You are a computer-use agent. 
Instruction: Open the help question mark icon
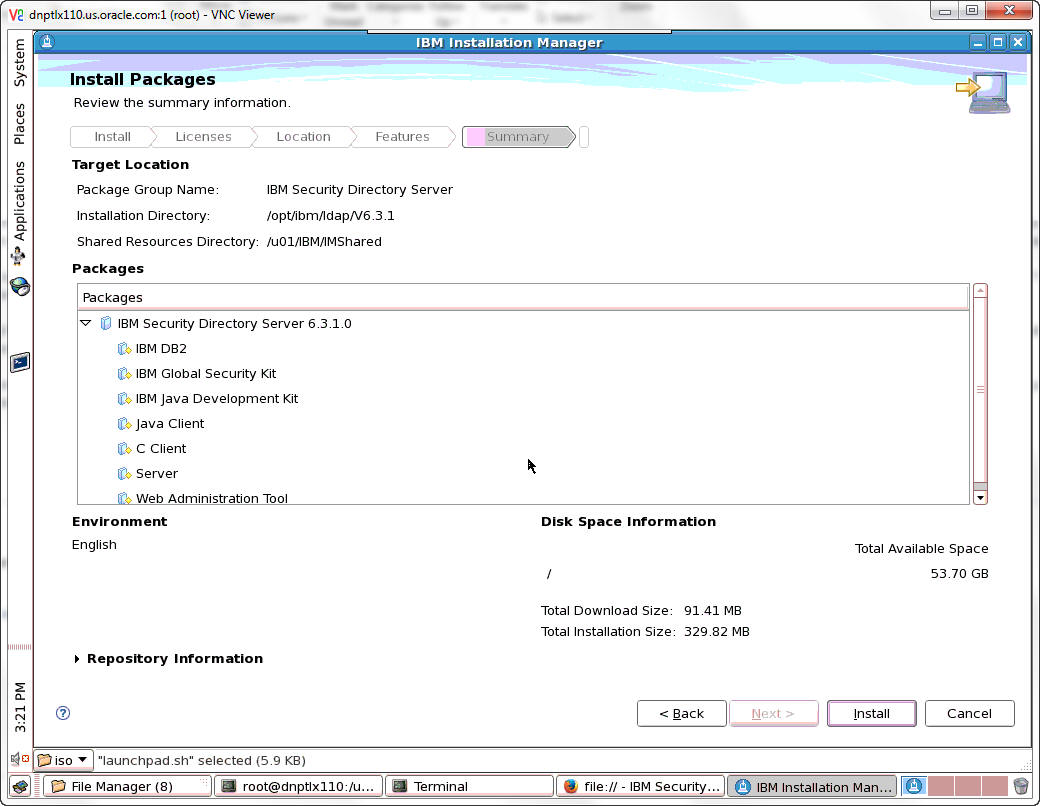pyautogui.click(x=63, y=713)
